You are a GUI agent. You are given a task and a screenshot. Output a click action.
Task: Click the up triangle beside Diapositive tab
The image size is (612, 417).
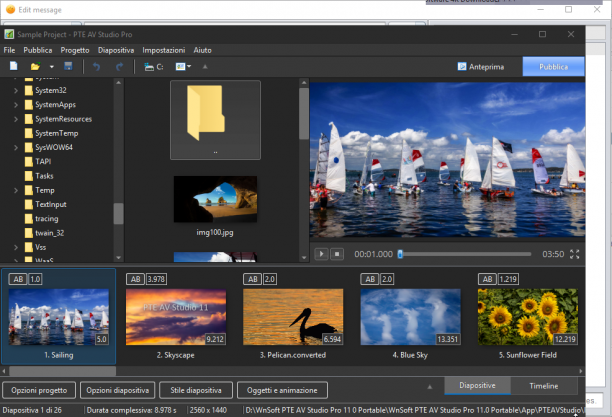(430, 387)
